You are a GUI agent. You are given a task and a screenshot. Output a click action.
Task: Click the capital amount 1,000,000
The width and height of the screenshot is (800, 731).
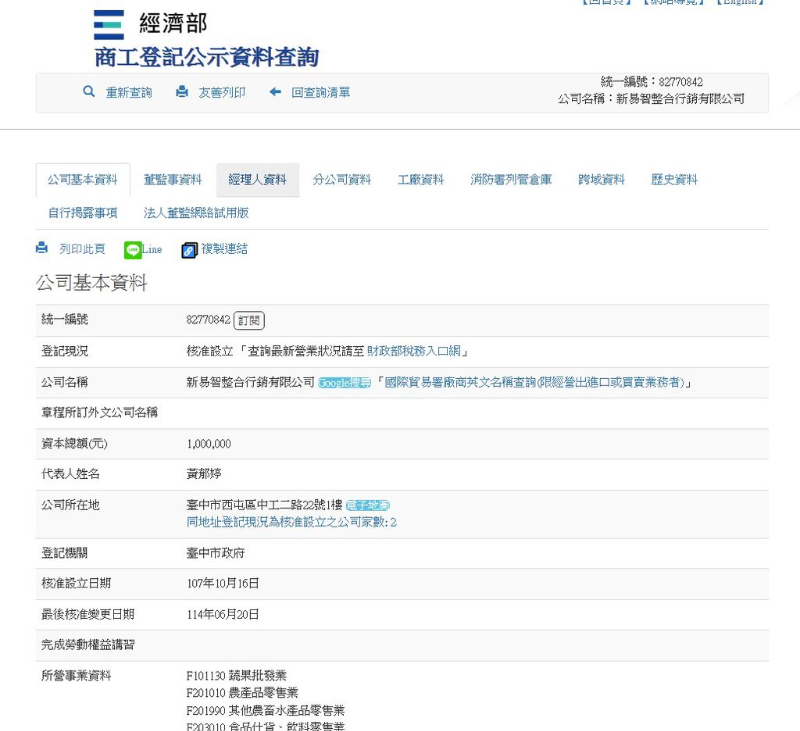coord(209,444)
